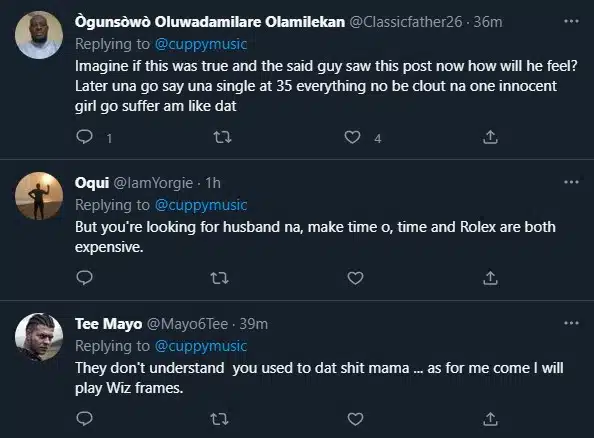Retweet Oqui's tweet about Rolex
Screen dimensions: 594x438
220,278
